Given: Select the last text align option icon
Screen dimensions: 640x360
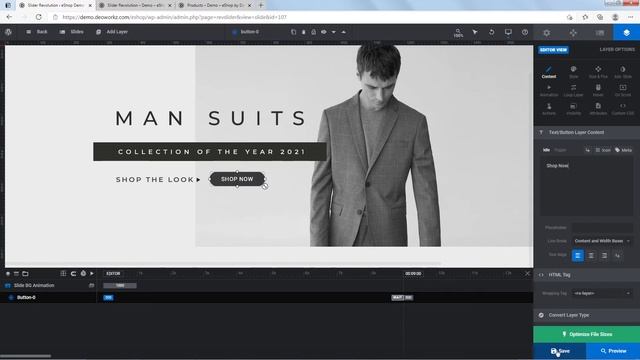Looking at the screenshot, I should click(x=618, y=256).
